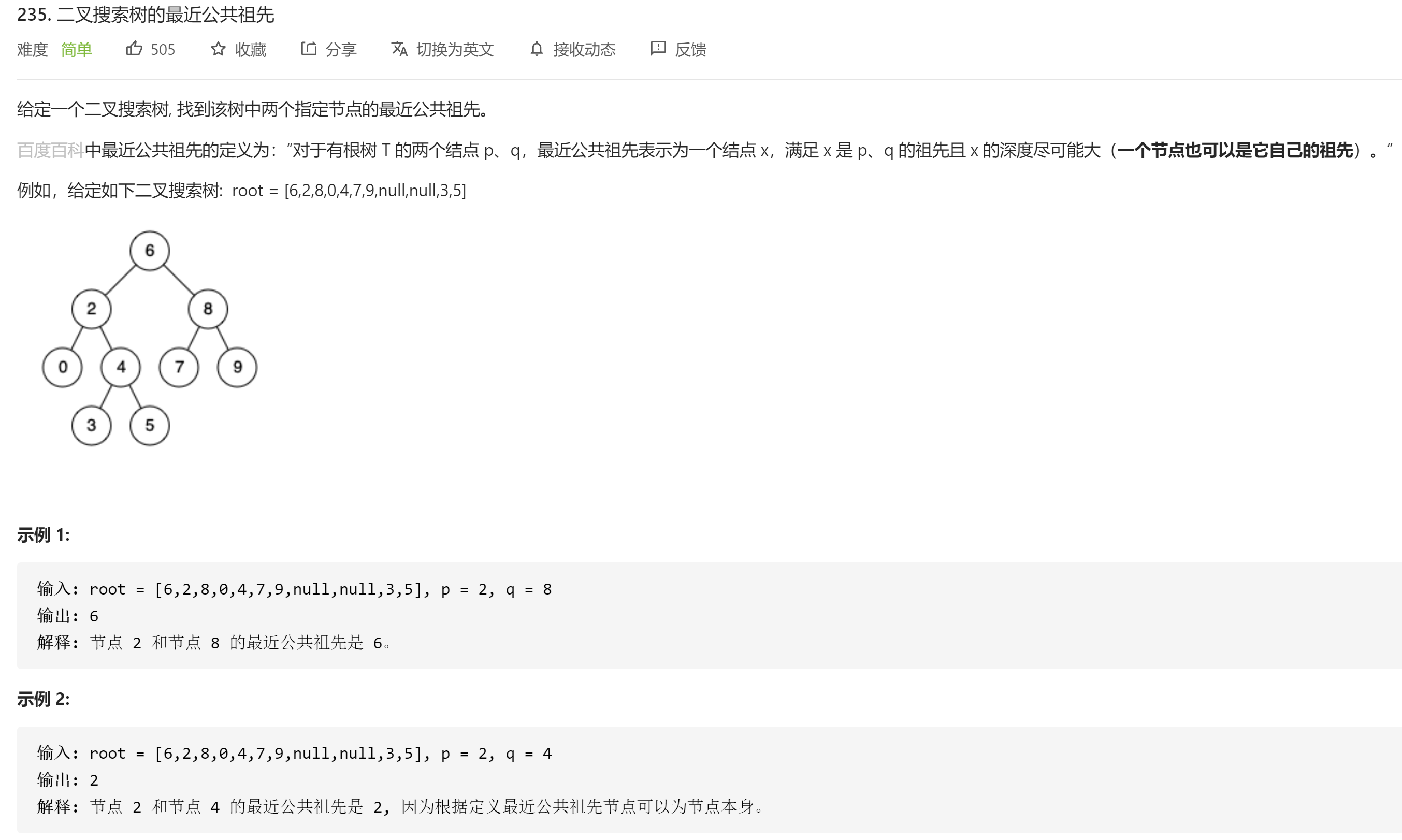Click the share icon
Viewport: 1402px width, 840px height.
coord(309,49)
